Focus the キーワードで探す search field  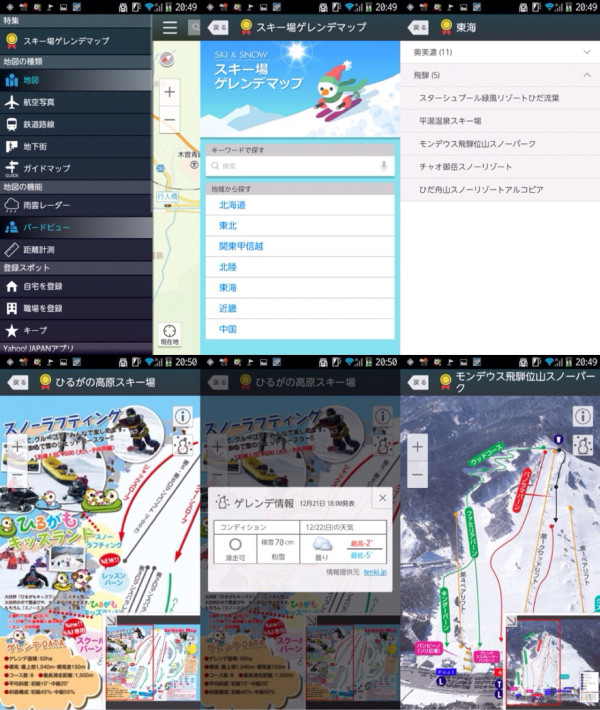(x=300, y=166)
